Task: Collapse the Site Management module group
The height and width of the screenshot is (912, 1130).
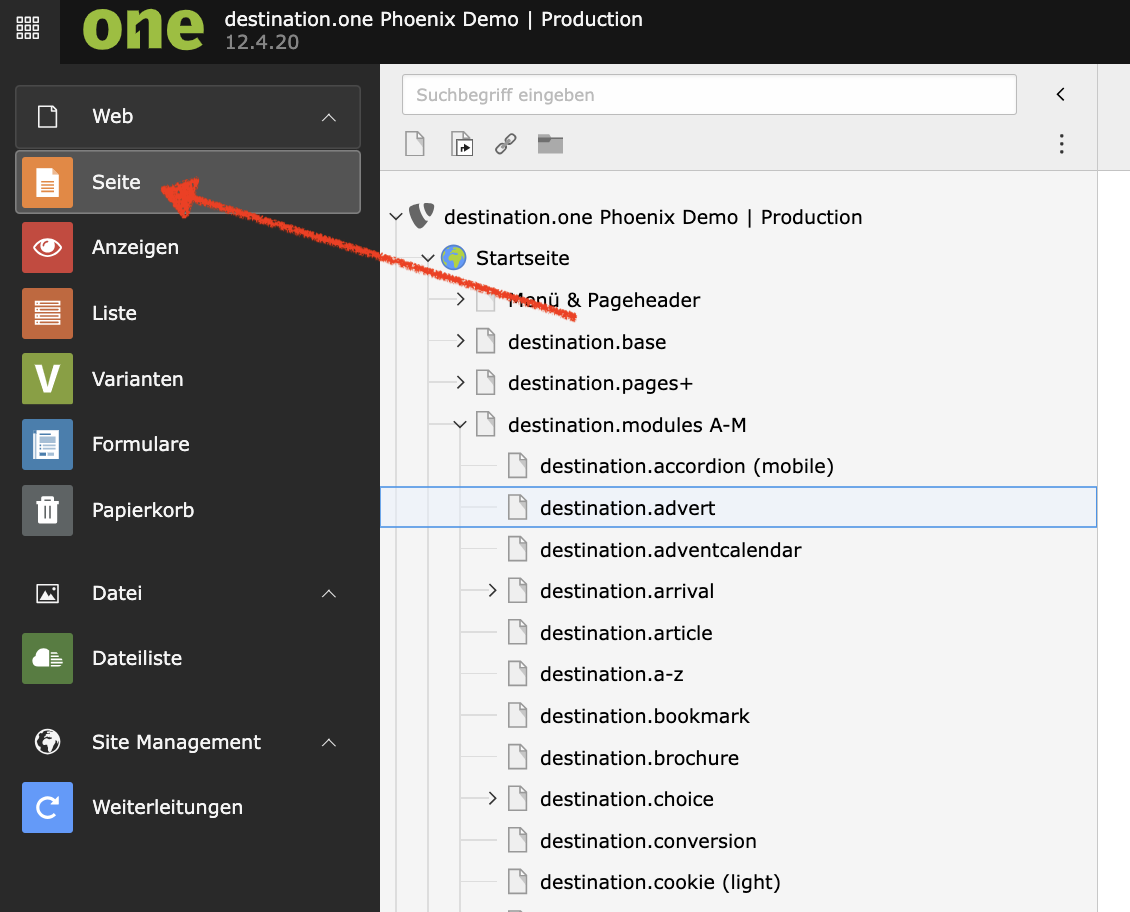Action: pos(329,743)
